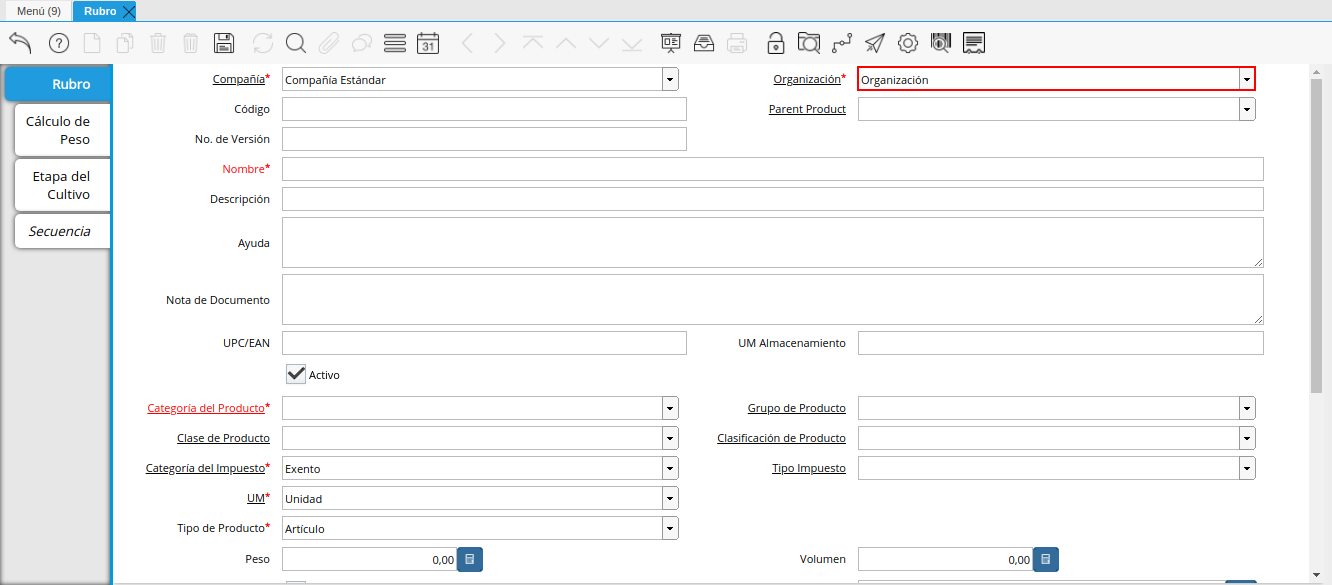Open the workflow nodes icon

point(842,43)
